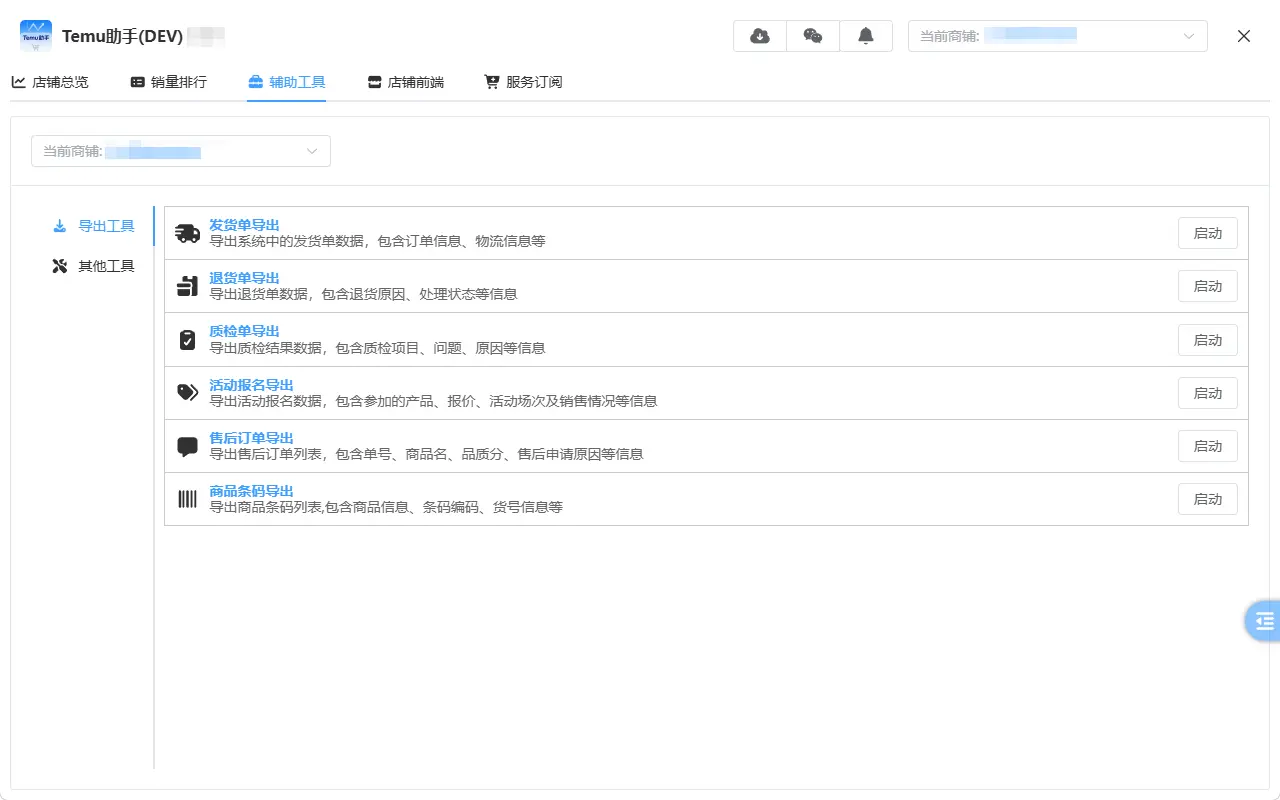Click the truck icon beside 发货单导出
The height and width of the screenshot is (800, 1280).
(186, 232)
